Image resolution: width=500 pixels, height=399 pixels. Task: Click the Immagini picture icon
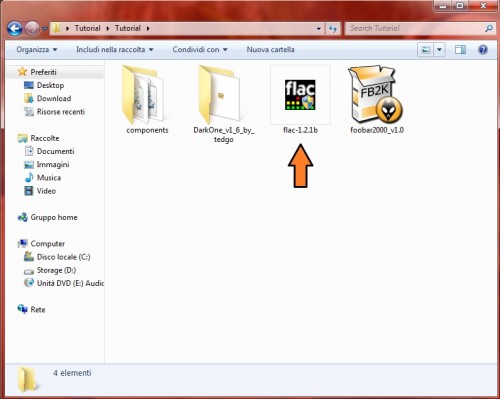(29, 165)
